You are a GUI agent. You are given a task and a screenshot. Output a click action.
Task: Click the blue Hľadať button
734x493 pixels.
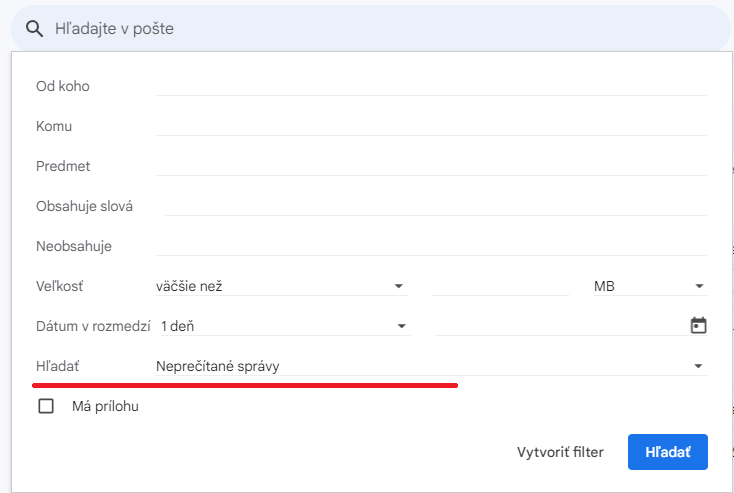668,452
